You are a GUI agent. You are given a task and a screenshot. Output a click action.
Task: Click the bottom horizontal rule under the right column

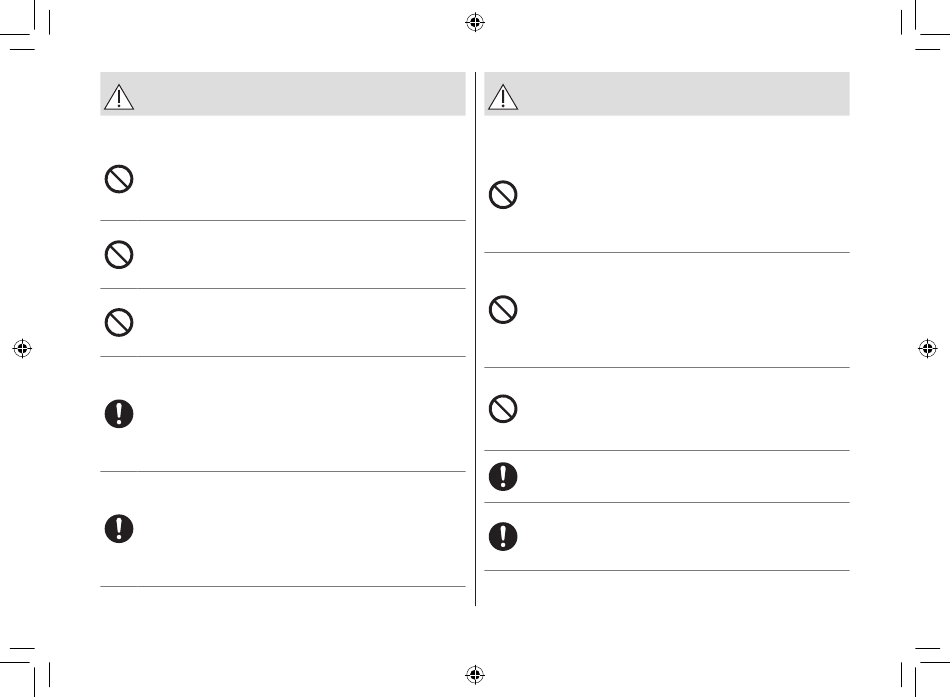tap(667, 570)
